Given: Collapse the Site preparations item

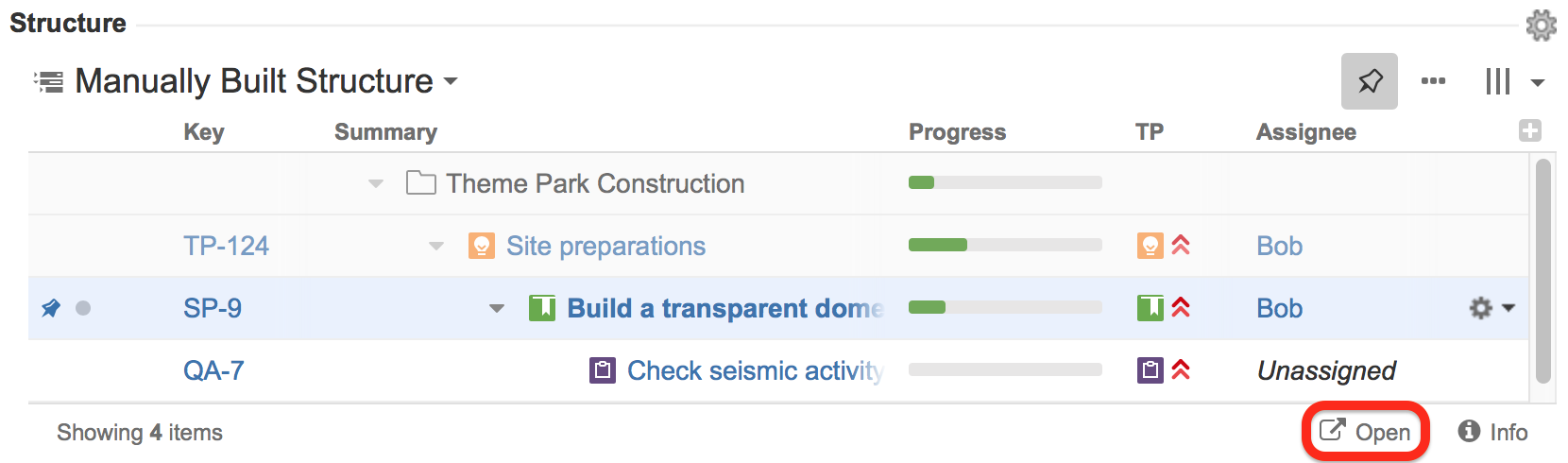Looking at the screenshot, I should (x=436, y=246).
